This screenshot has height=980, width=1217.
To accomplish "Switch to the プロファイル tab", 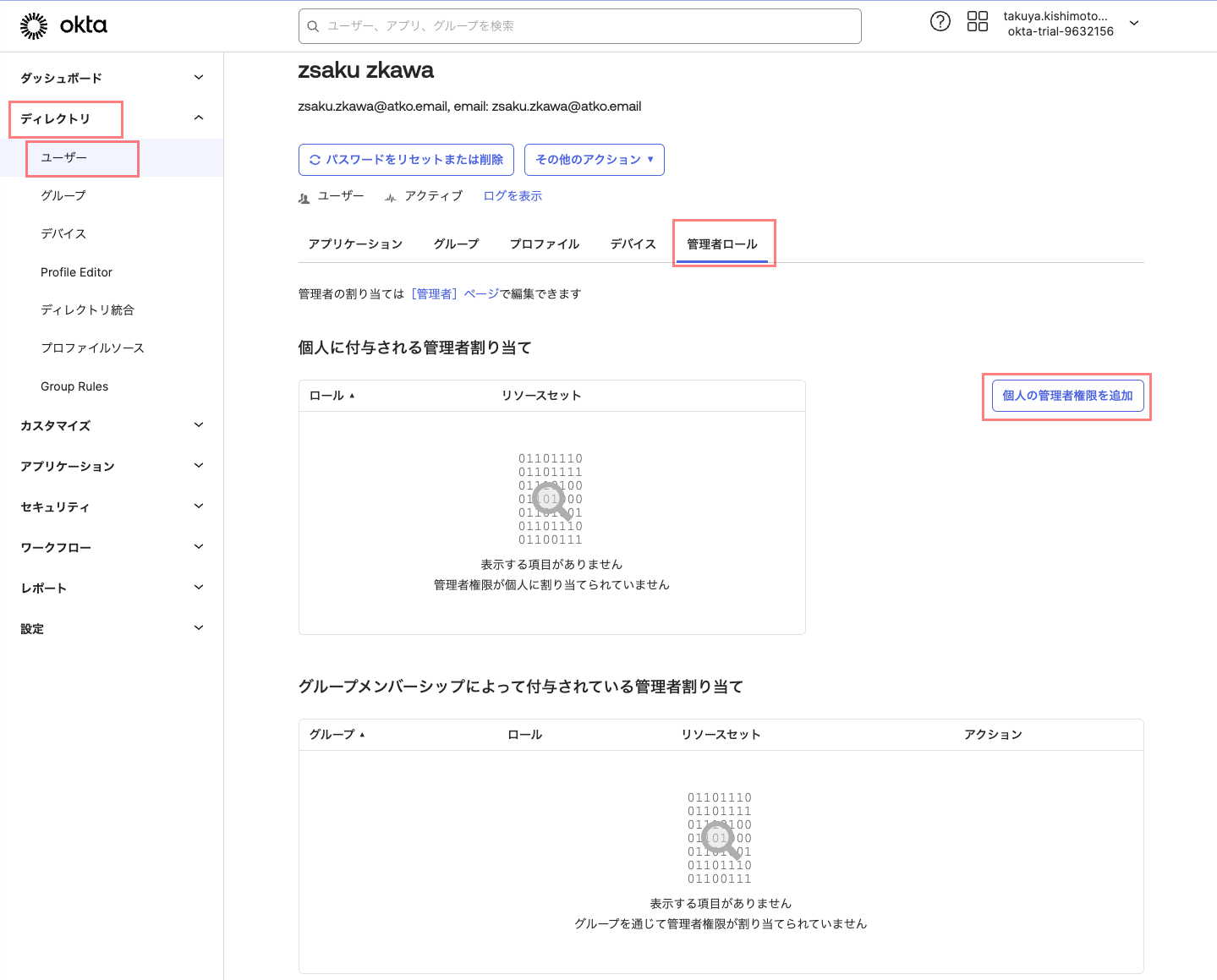I will [x=544, y=244].
